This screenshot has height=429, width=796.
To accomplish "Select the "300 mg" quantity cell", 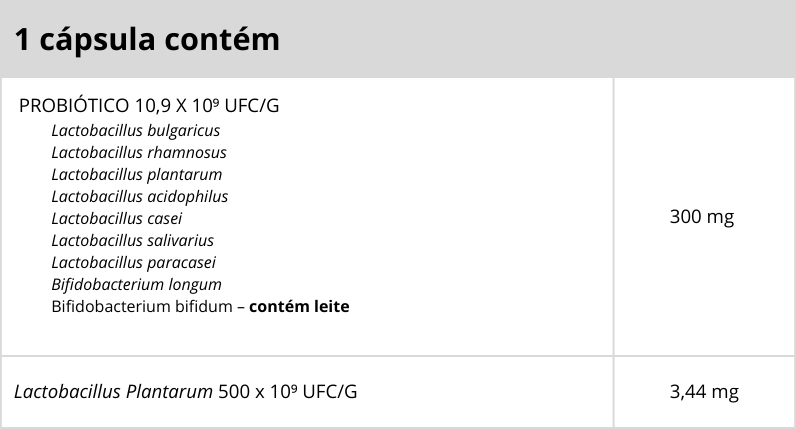I will (x=702, y=217).
